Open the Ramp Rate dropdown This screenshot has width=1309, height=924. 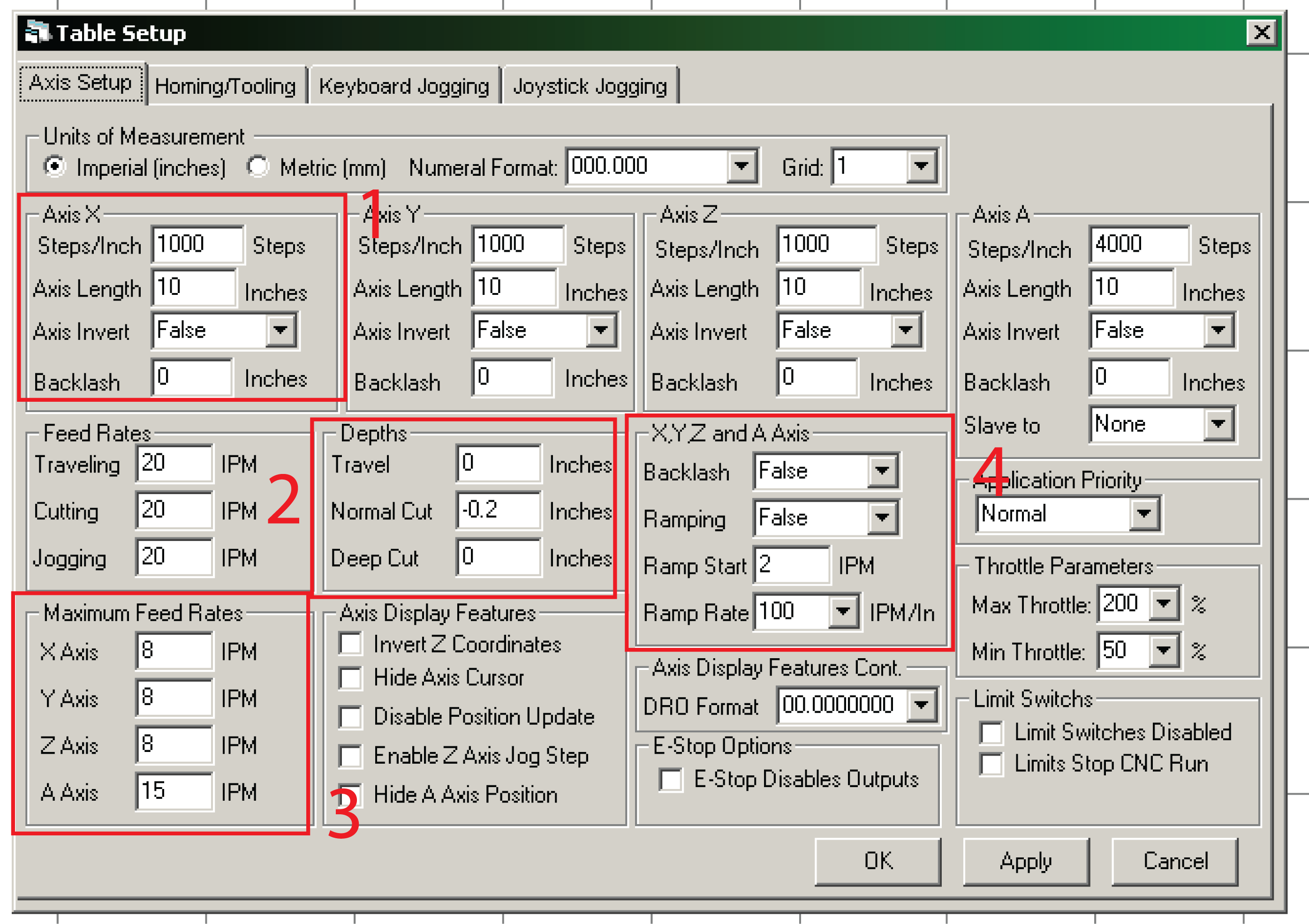(843, 612)
